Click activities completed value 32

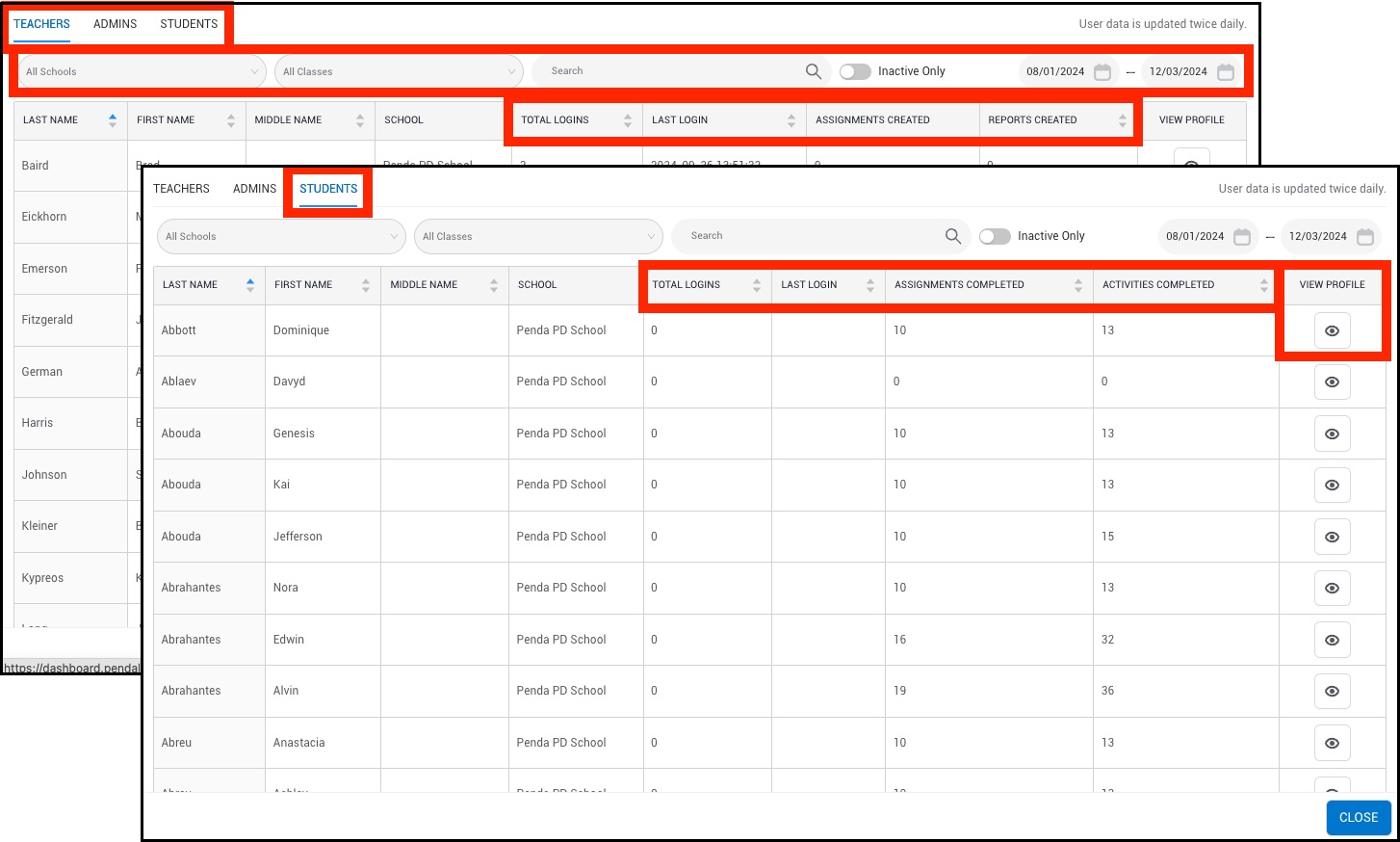coord(1108,640)
